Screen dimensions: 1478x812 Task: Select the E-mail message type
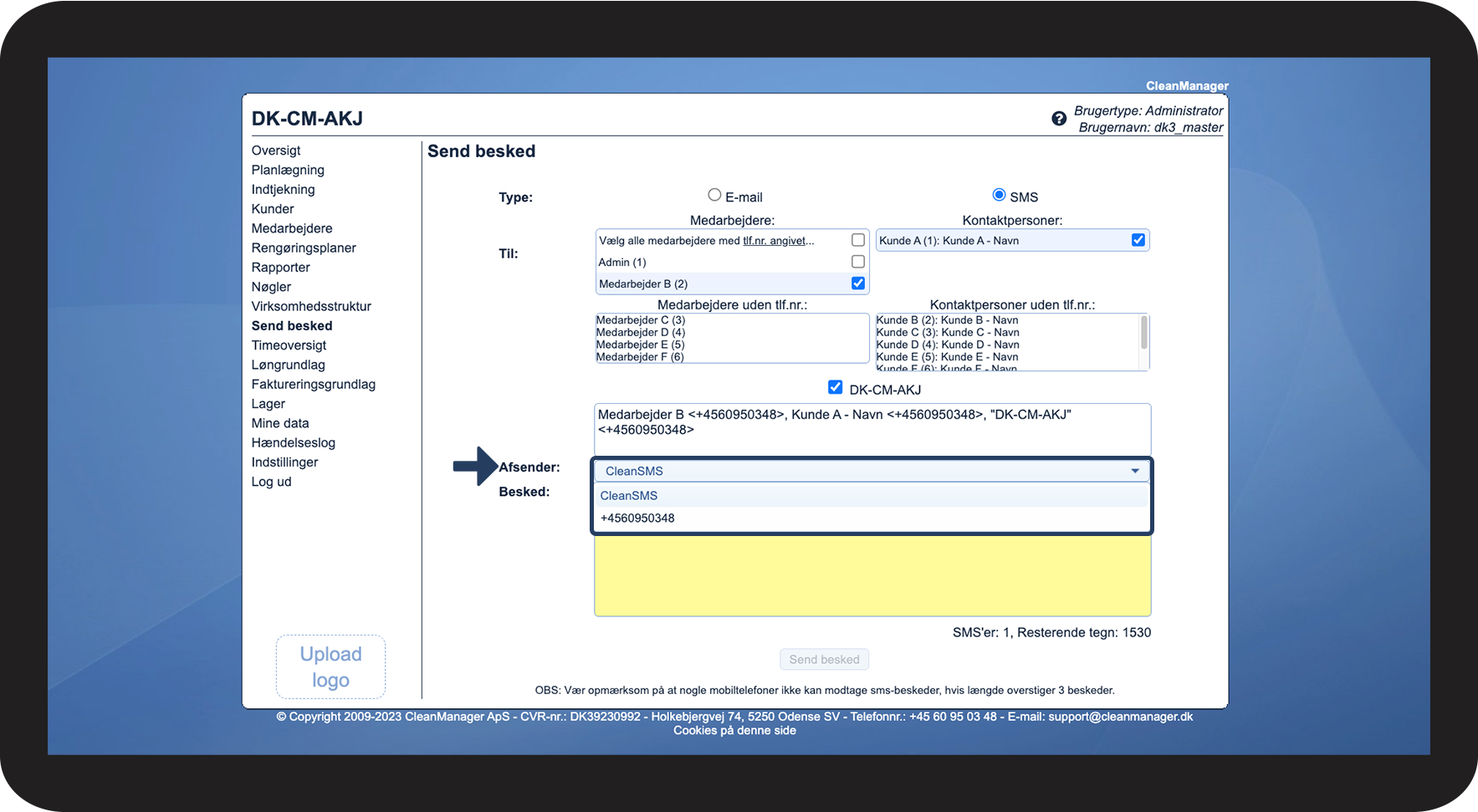714,196
